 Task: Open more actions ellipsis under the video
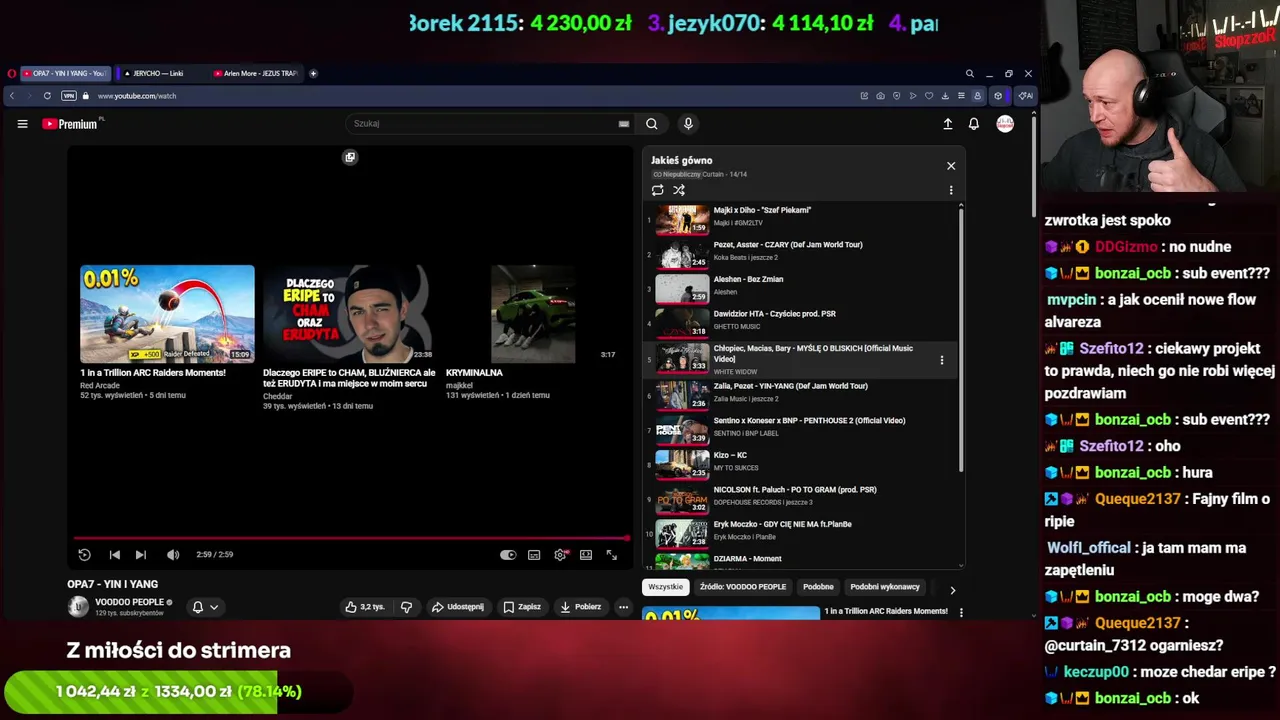point(623,607)
